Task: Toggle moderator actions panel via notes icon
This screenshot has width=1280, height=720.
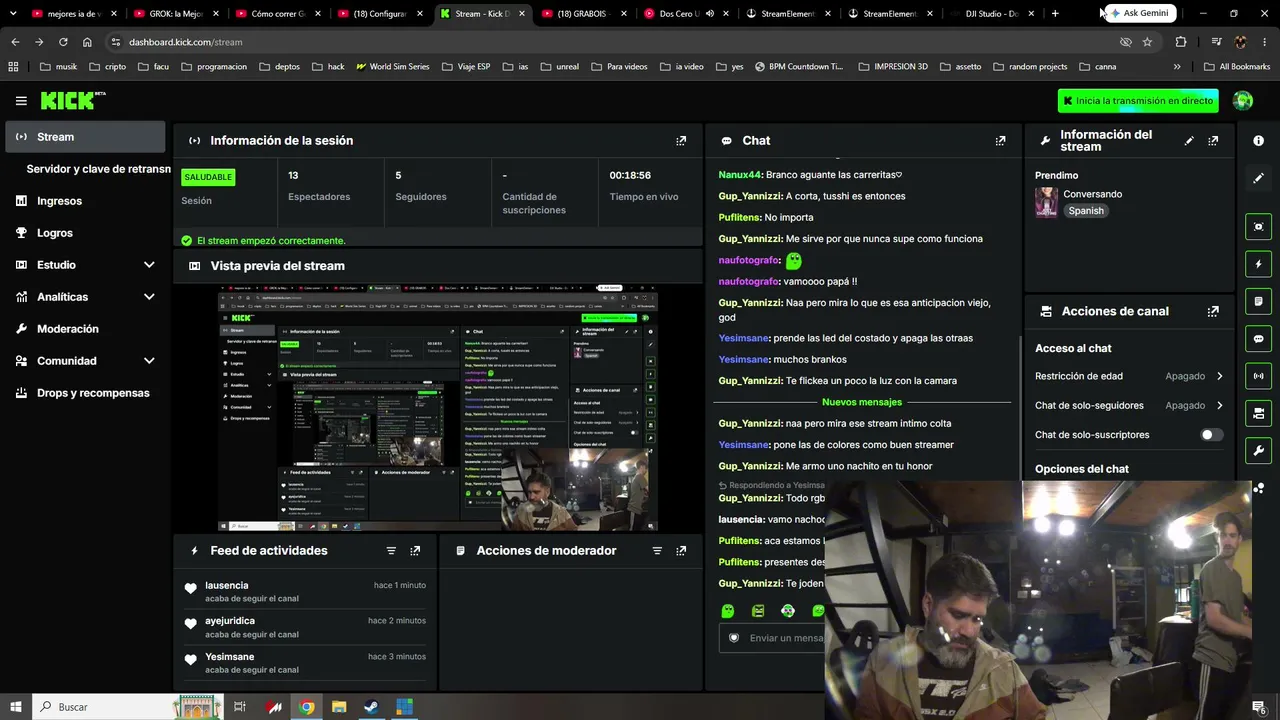Action: [1258, 301]
